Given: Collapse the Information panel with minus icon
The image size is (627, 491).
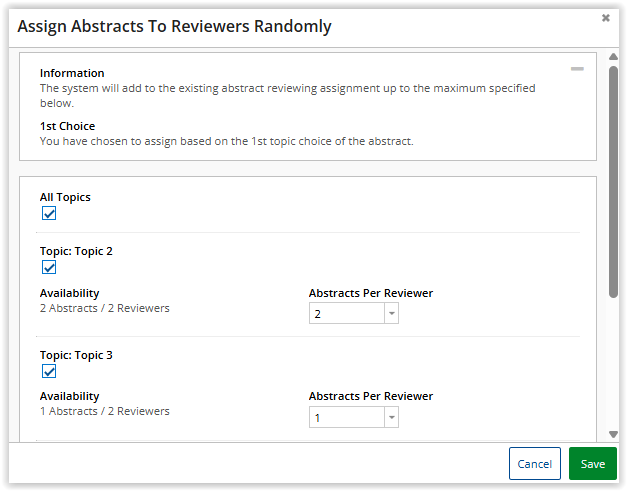Looking at the screenshot, I should [577, 69].
